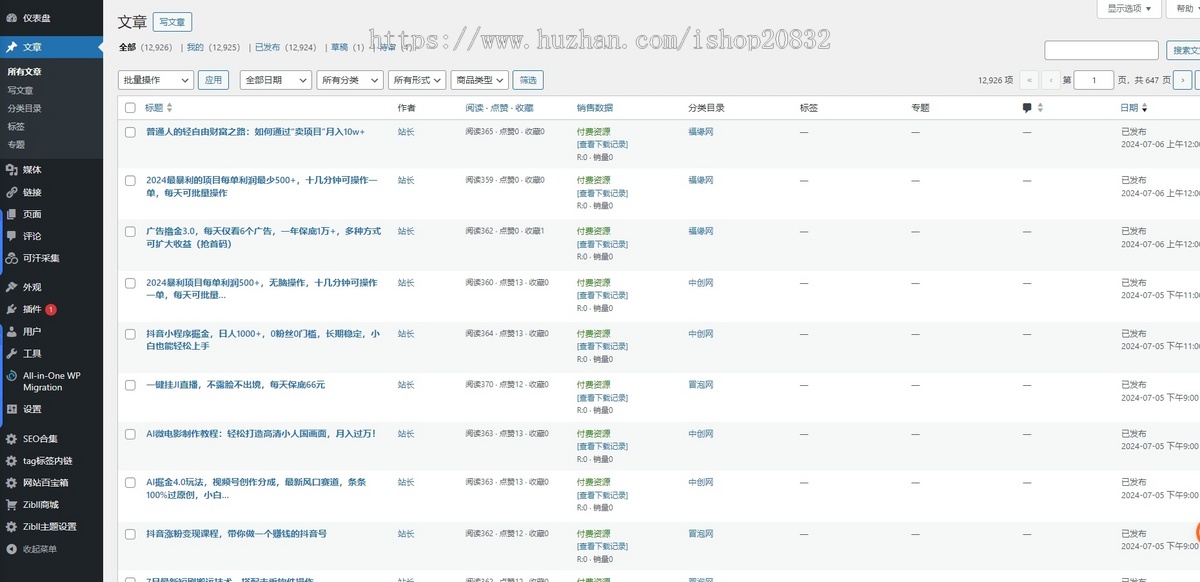
Task: Expand the 帮助 help panel
Action: pos(1186,8)
